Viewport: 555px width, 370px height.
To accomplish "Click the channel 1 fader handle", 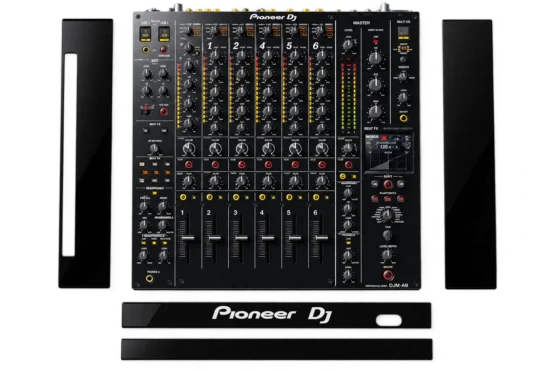I will (x=188, y=238).
